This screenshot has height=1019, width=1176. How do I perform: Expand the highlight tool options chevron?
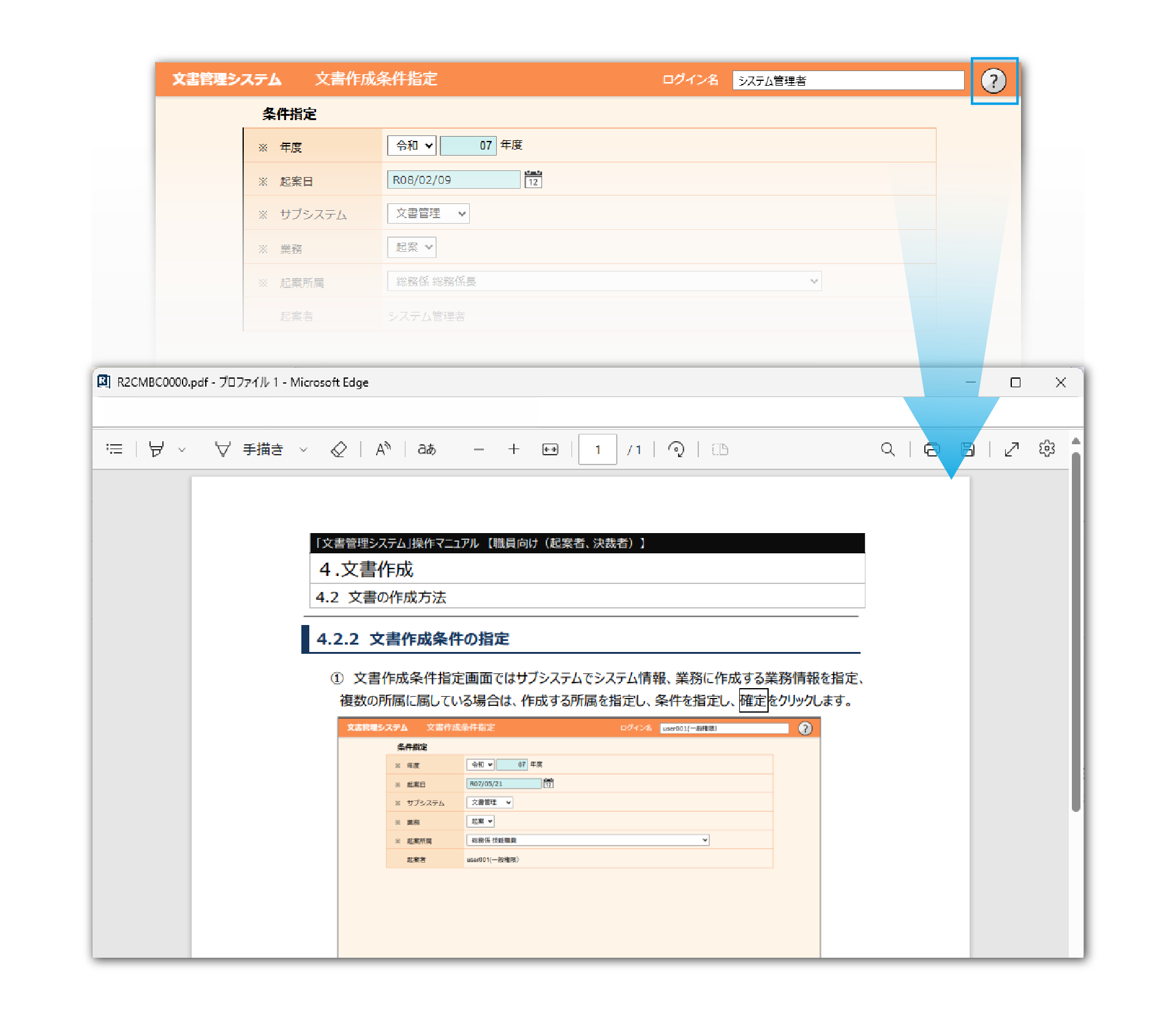pos(181,450)
